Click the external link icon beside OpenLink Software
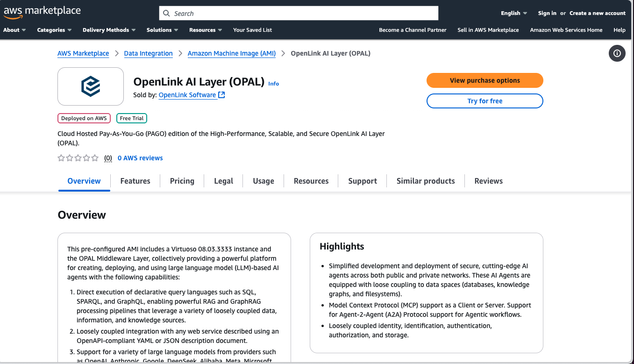Screen dimensions: 634x364 (x=222, y=95)
